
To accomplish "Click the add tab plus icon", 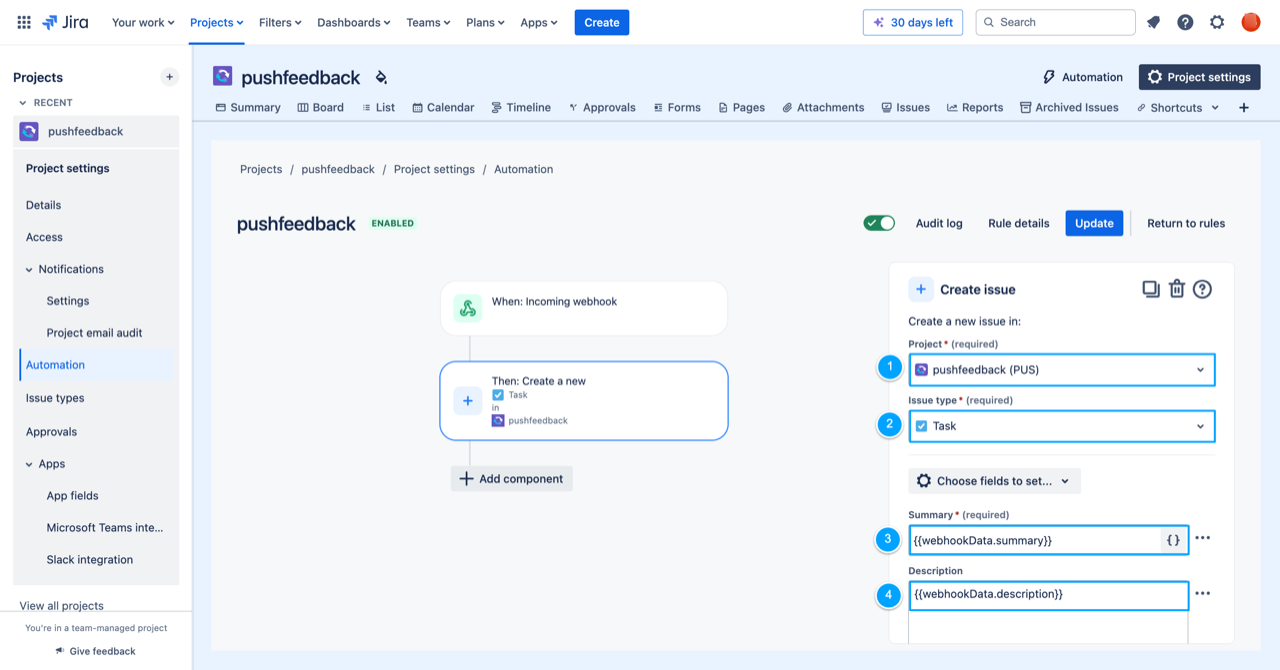I will tap(1244, 107).
